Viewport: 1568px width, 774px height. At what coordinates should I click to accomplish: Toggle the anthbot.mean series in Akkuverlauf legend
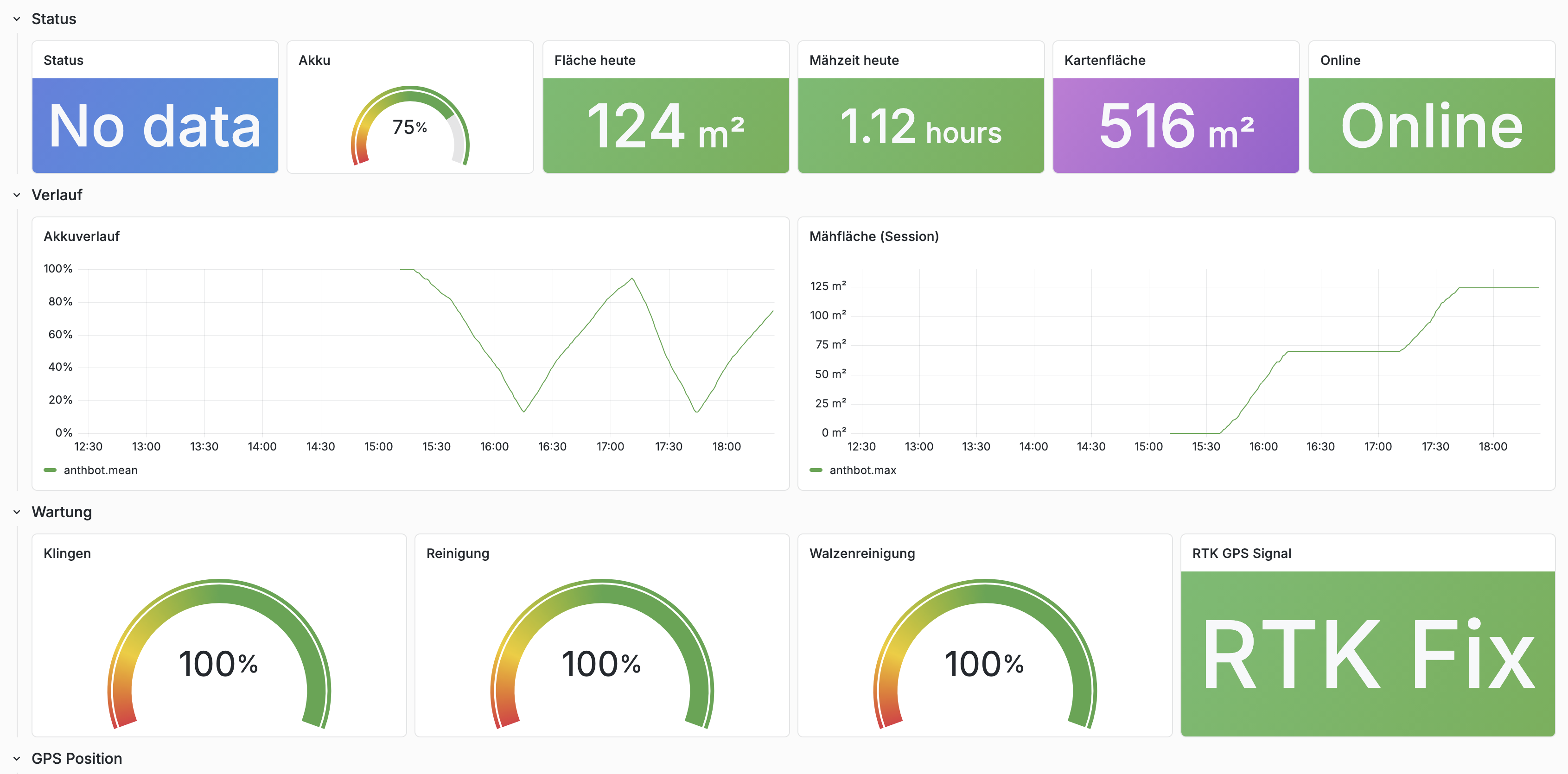[x=101, y=470]
